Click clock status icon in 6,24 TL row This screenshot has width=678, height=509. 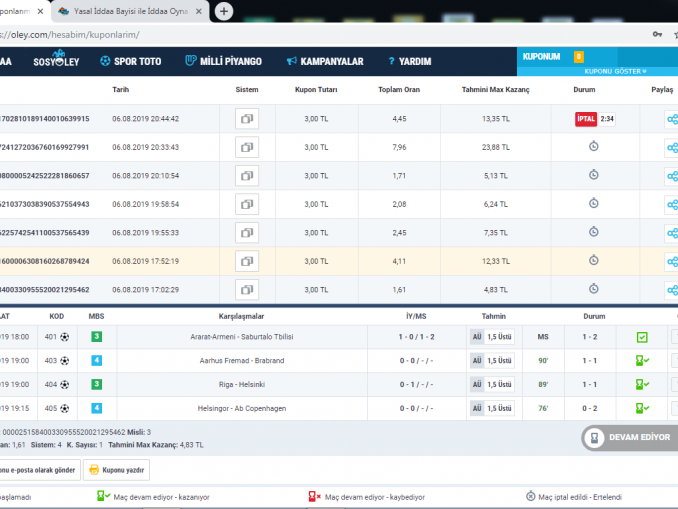click(x=593, y=203)
